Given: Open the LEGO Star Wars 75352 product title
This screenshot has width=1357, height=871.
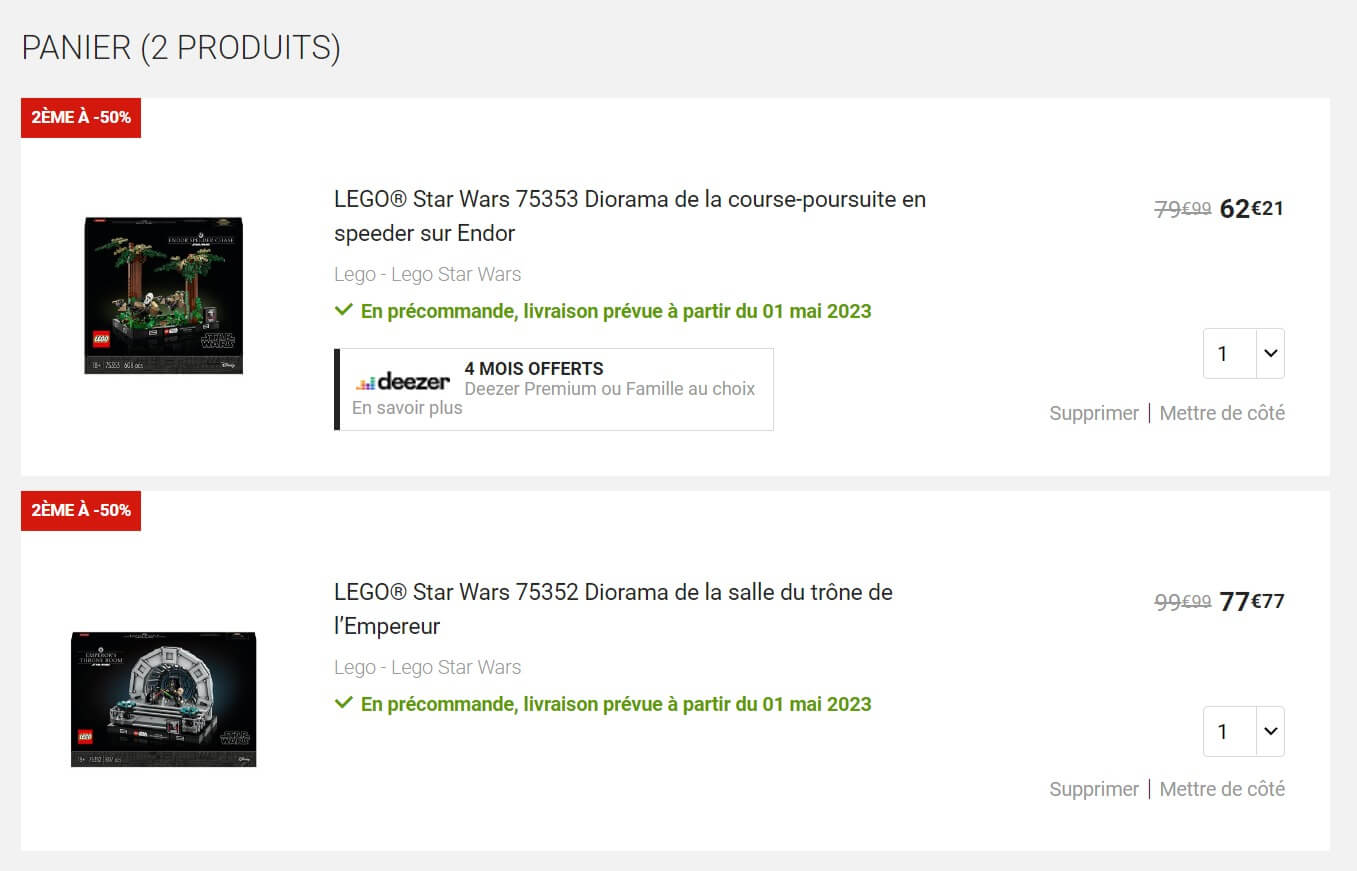Looking at the screenshot, I should [613, 609].
